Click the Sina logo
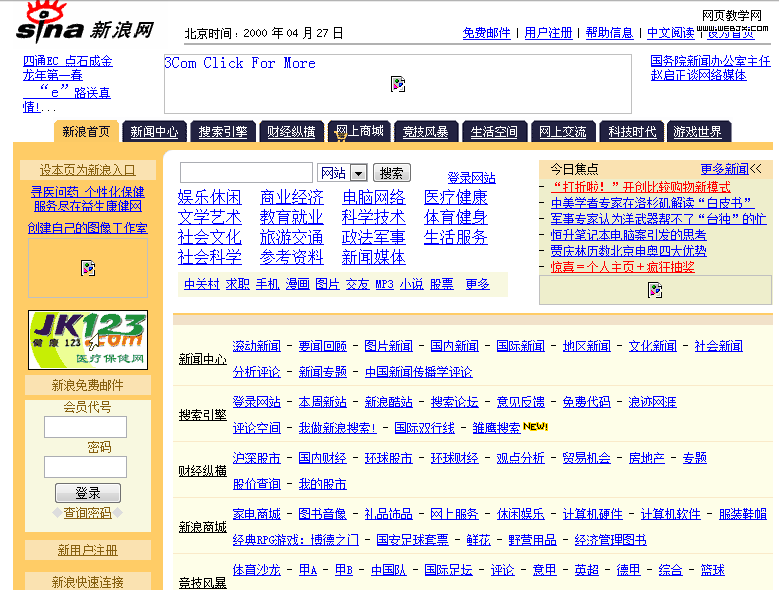The height and width of the screenshot is (590, 779). point(85,24)
